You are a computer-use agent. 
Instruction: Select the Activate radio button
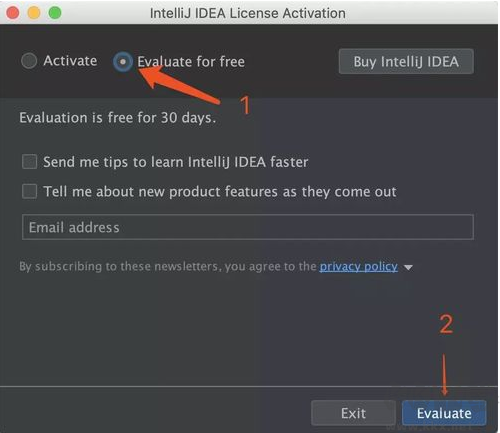point(29,61)
